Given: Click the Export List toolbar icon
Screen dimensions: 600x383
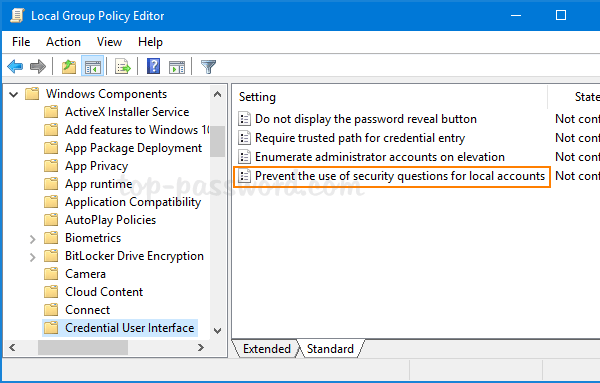Looking at the screenshot, I should (x=122, y=67).
